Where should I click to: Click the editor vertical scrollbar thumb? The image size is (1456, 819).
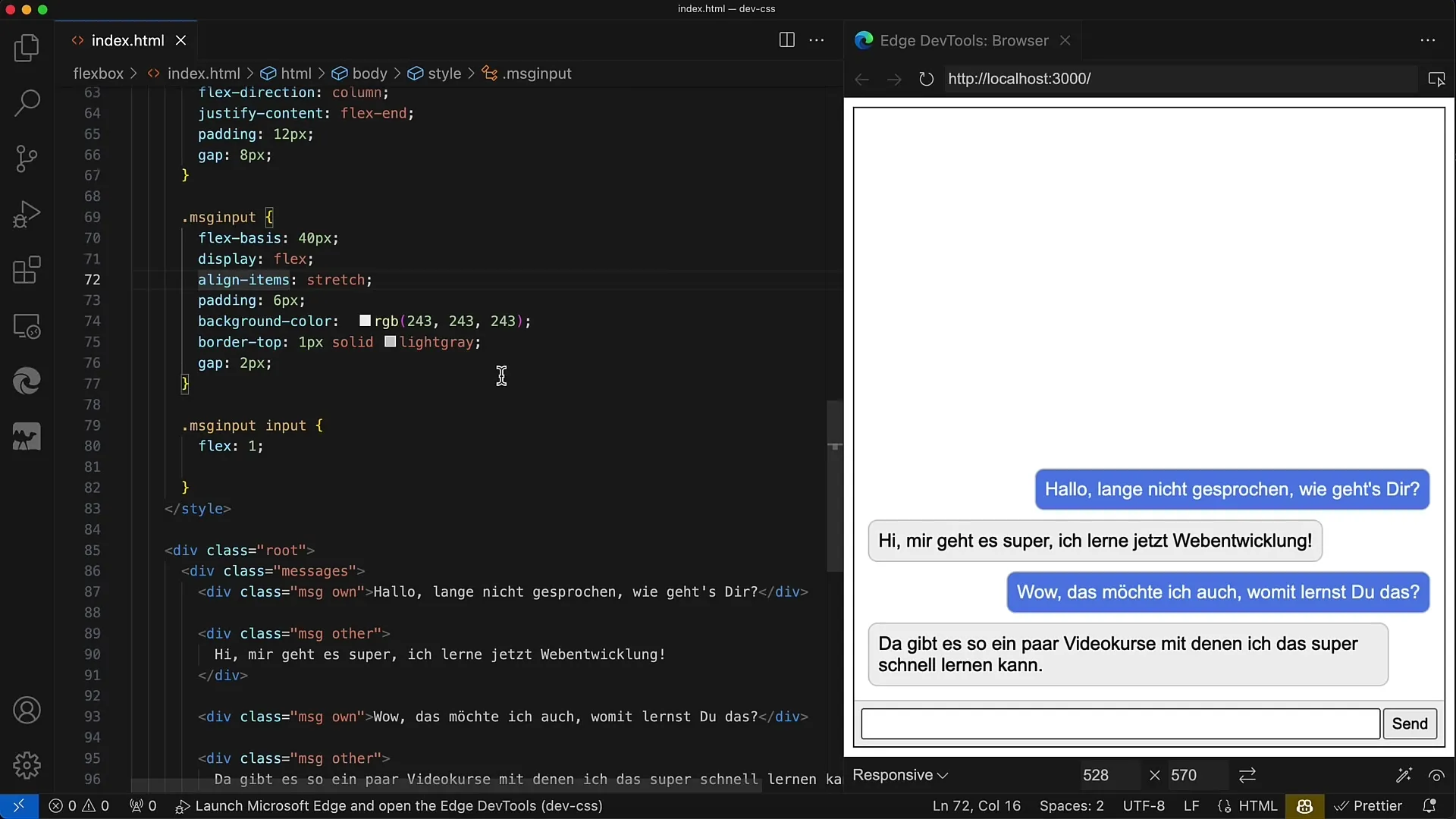834,485
